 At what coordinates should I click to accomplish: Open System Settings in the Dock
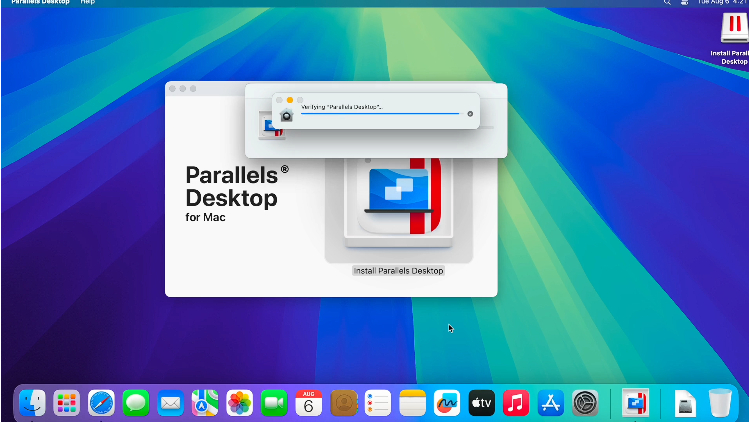[585, 403]
